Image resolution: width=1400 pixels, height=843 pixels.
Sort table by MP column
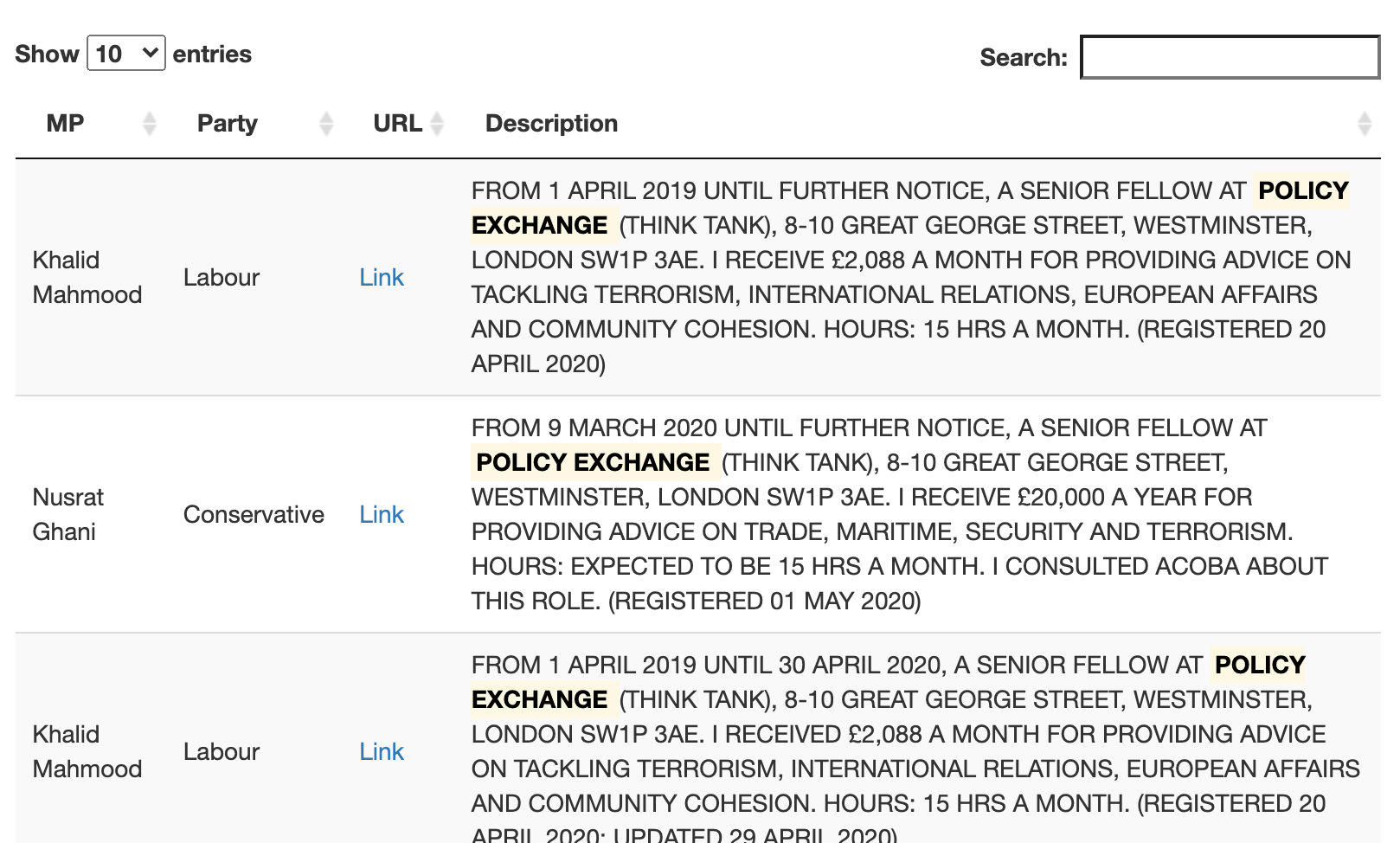(150, 124)
